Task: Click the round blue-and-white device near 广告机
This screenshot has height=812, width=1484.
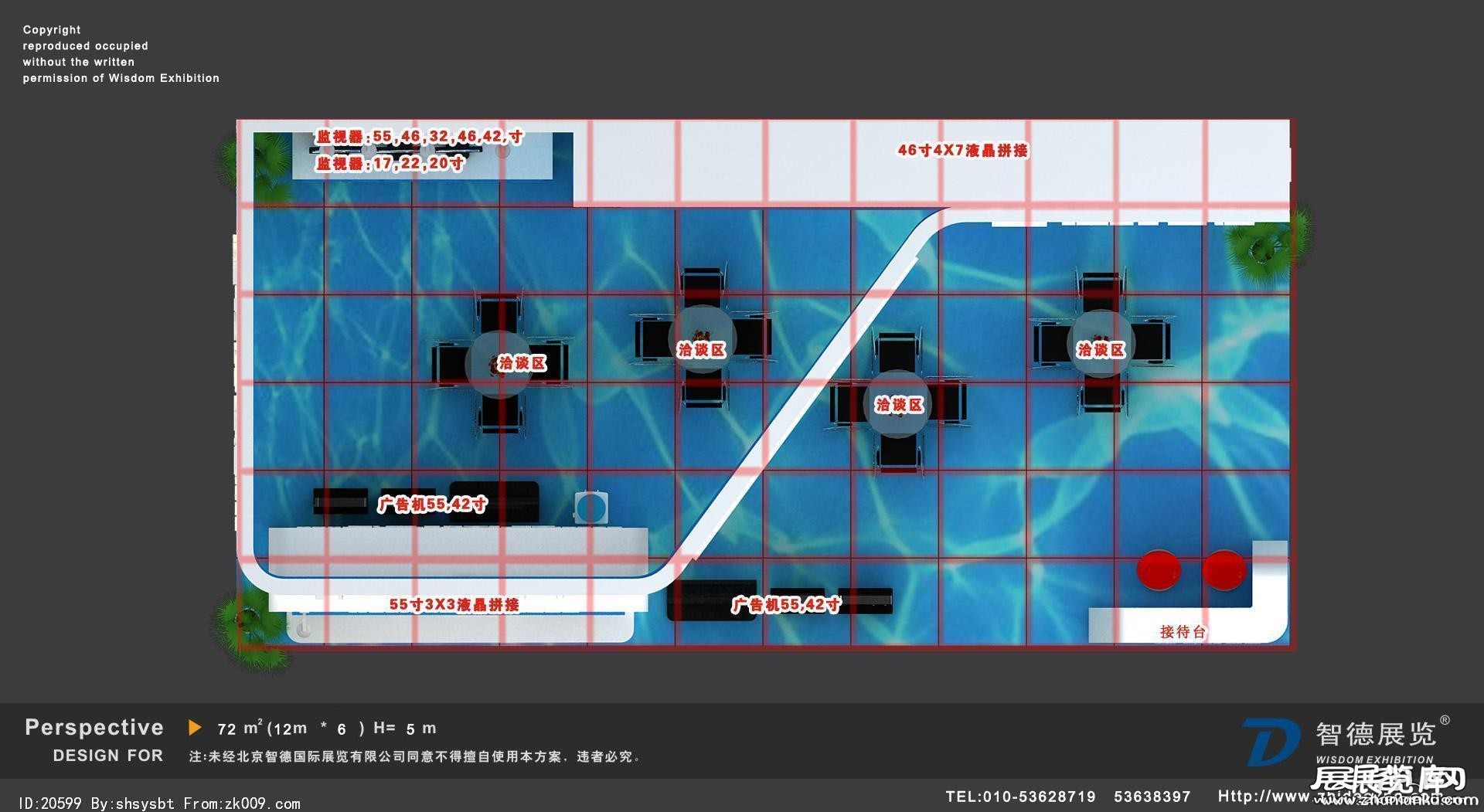Action: pos(591,507)
